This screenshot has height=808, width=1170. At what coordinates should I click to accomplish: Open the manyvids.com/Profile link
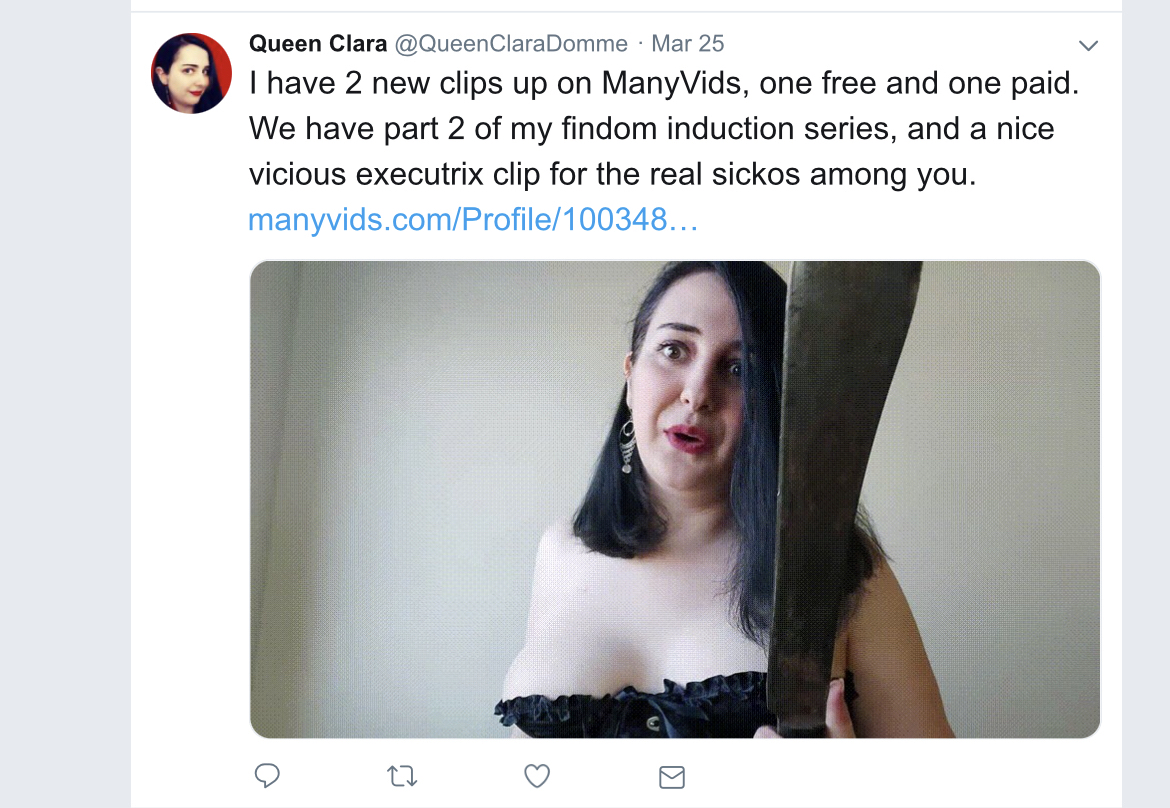coord(473,219)
